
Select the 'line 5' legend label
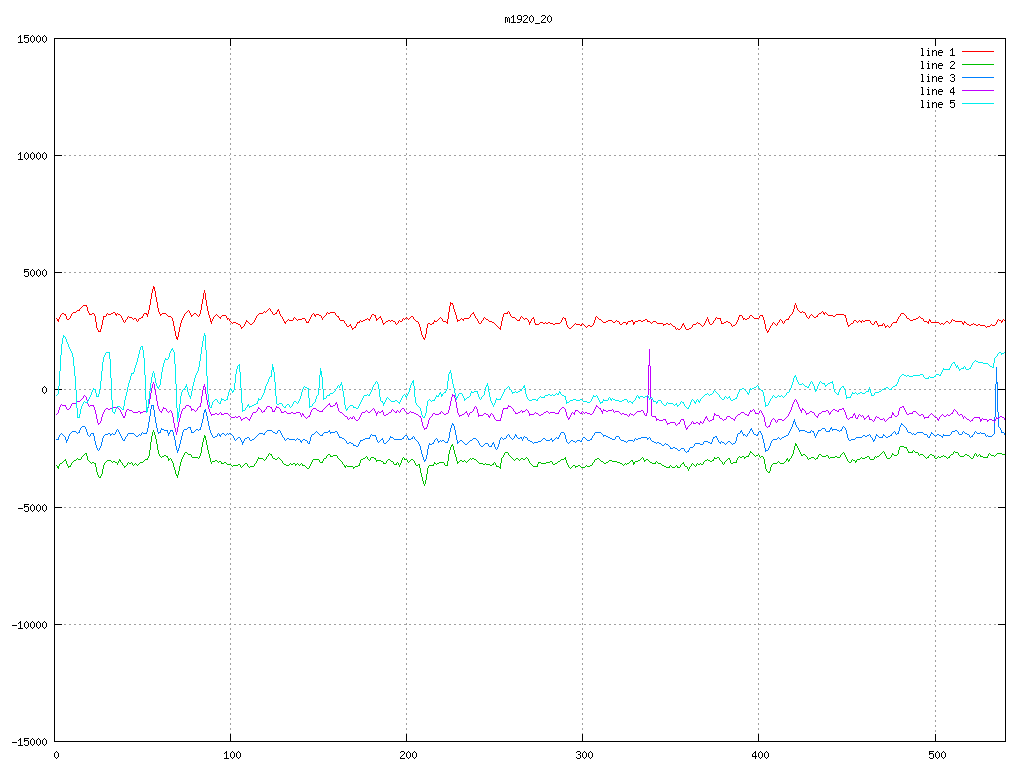click(937, 104)
